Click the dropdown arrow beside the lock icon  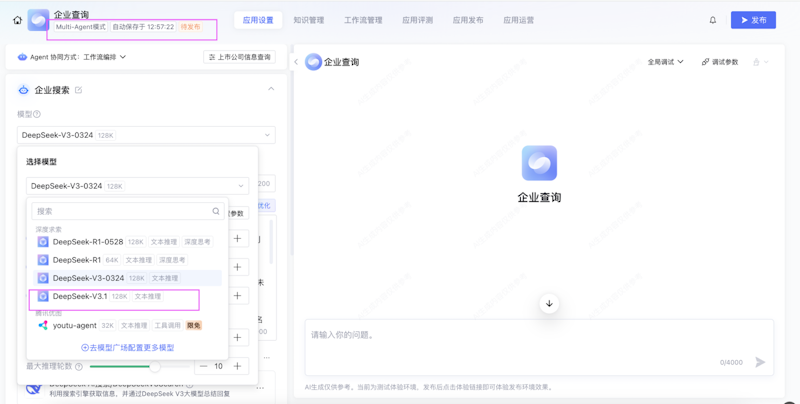[766, 62]
